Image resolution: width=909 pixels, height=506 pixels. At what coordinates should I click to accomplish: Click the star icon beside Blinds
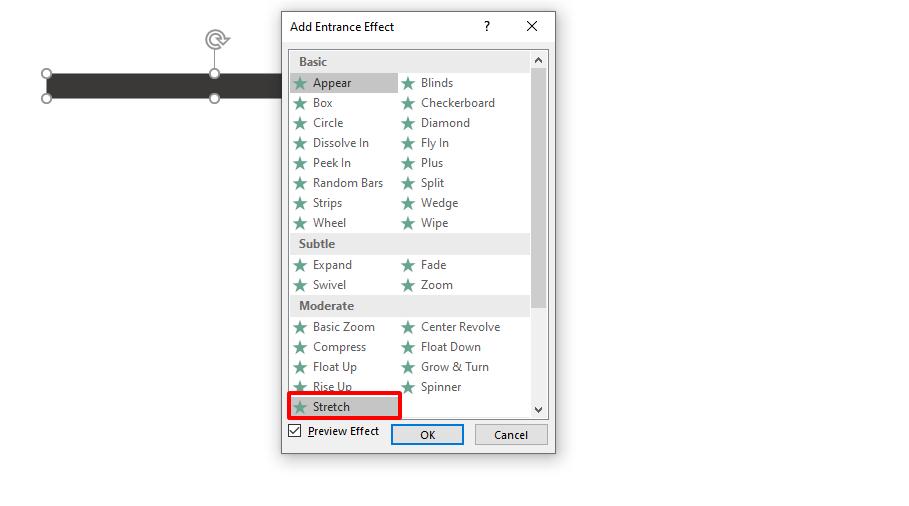click(408, 83)
